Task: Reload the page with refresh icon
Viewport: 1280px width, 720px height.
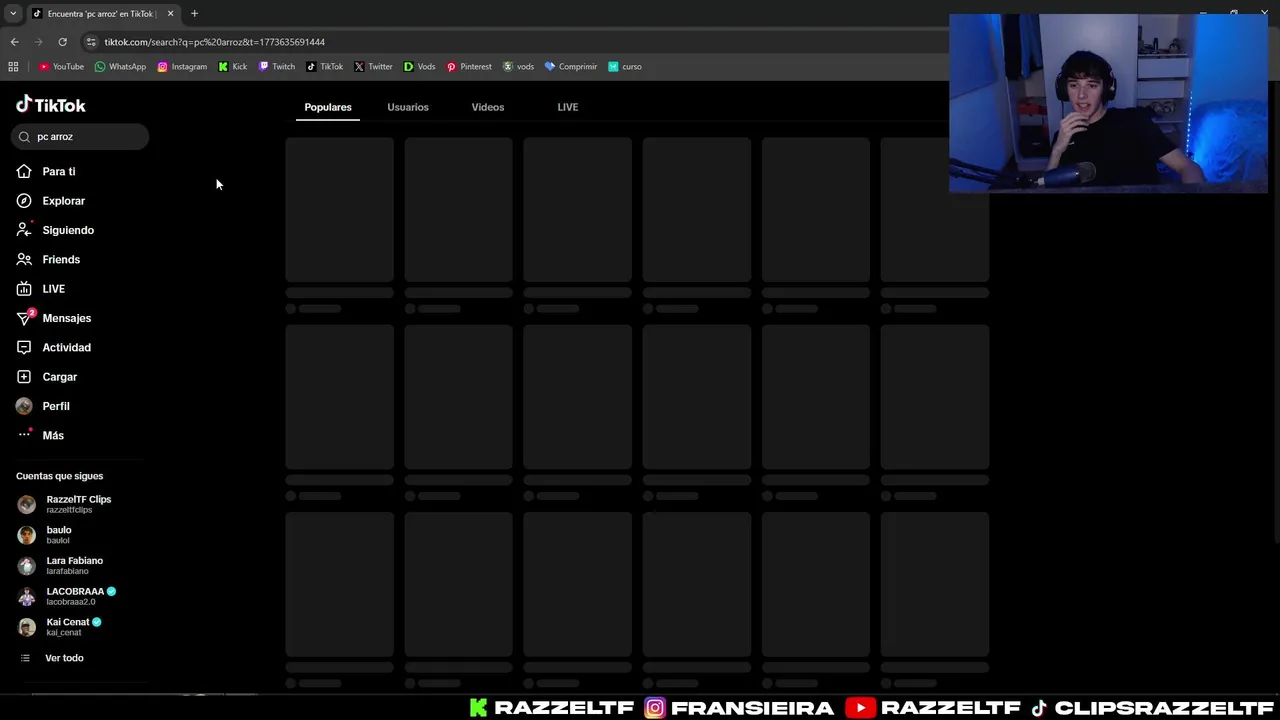Action: coord(62,42)
